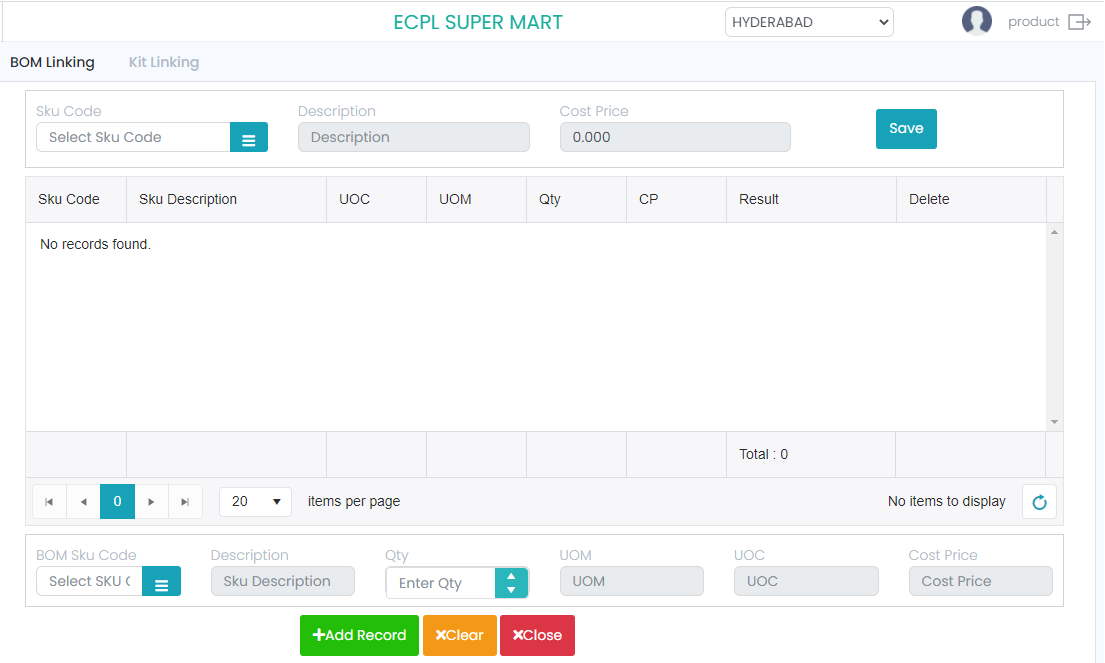Click the red Close button
1105x663 pixels.
[x=537, y=636]
